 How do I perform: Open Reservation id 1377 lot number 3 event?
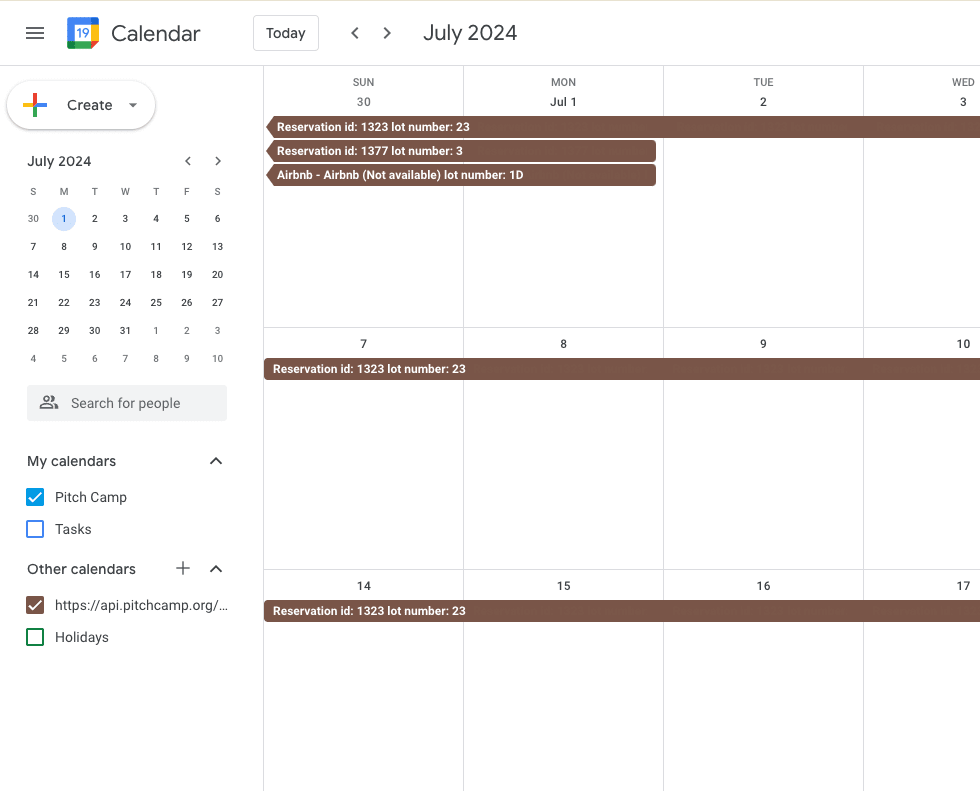pos(461,151)
